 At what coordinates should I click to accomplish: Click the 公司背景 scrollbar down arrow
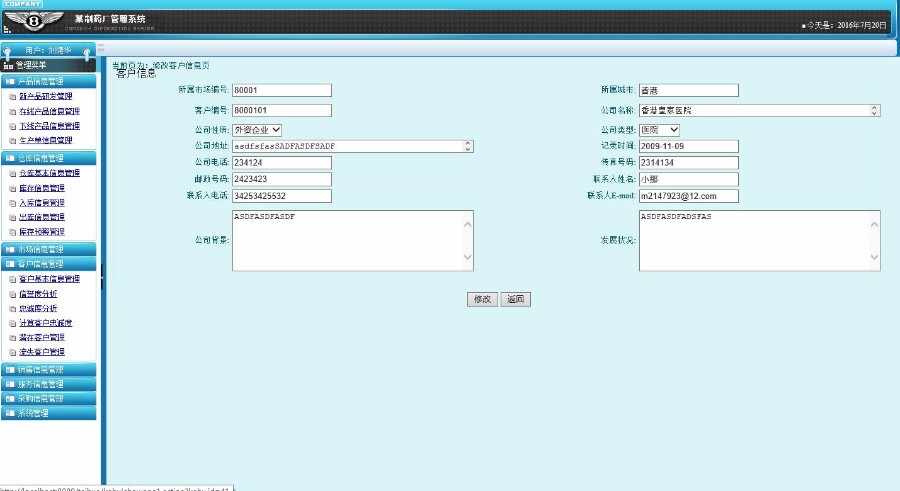pyautogui.click(x=467, y=257)
